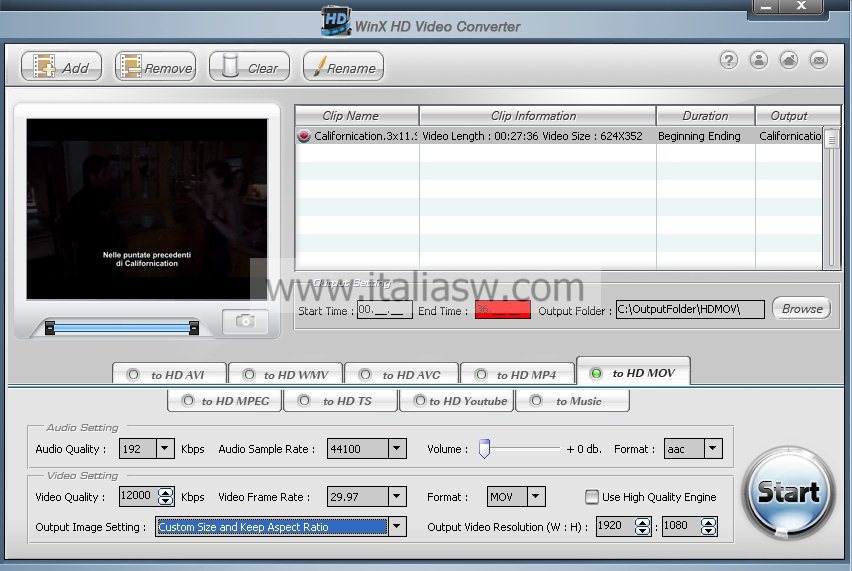Select the to HD TS tab
This screenshot has height=571, width=852.
tap(340, 401)
